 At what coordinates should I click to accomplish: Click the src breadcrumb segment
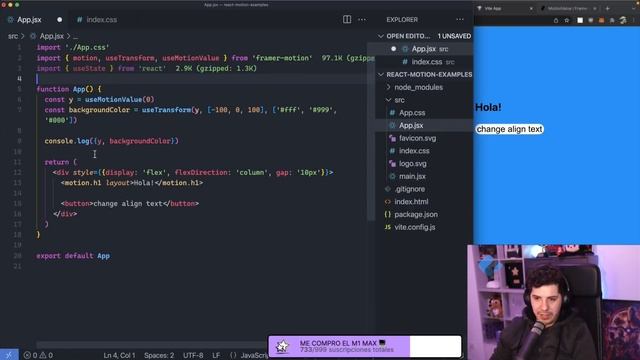coord(13,36)
